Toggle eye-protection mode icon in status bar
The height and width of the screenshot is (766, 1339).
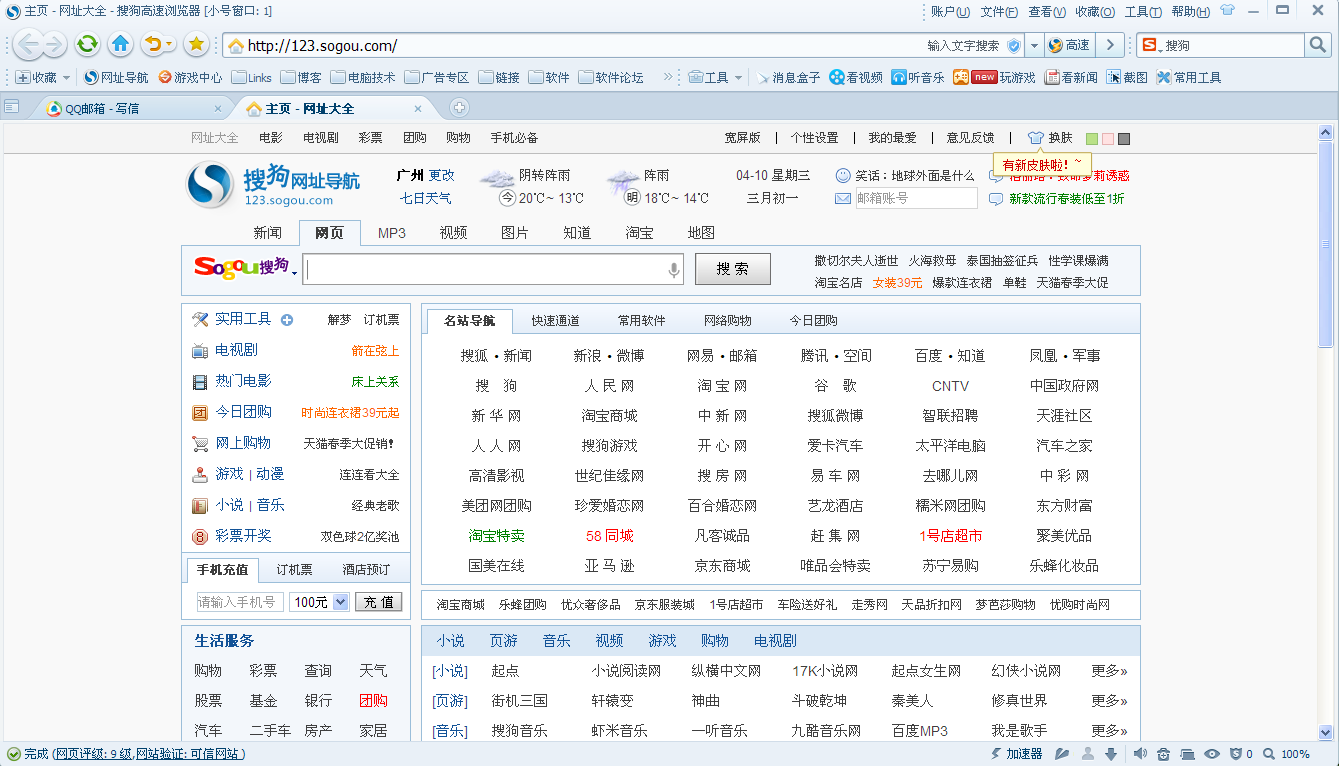1211,753
